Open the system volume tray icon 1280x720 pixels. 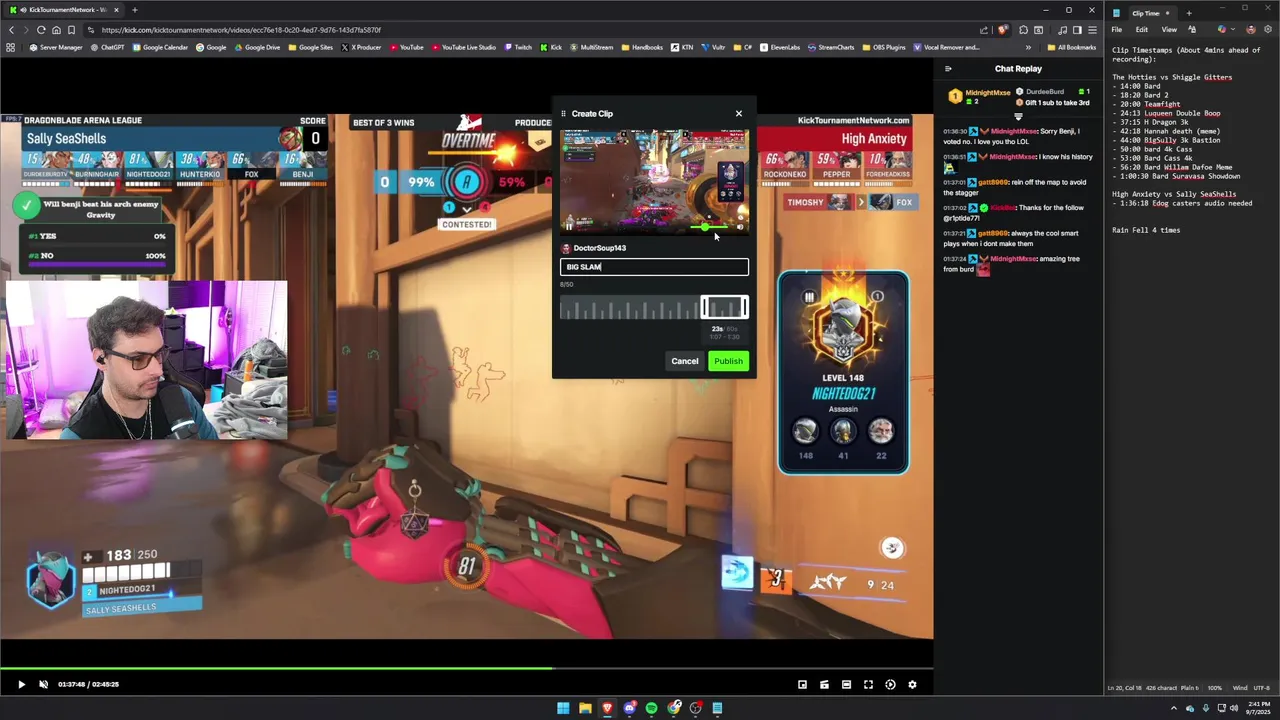(x=1232, y=708)
